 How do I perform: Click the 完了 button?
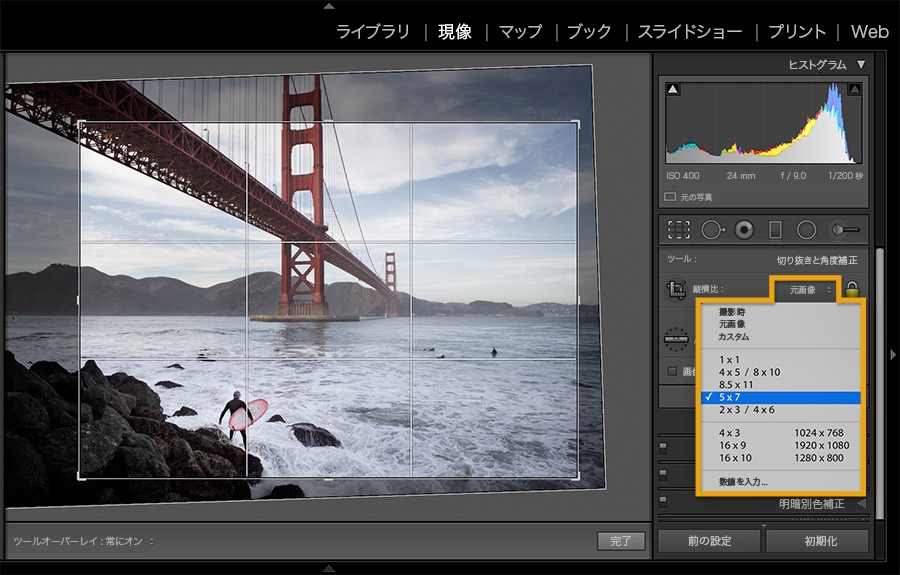pyautogui.click(x=621, y=541)
